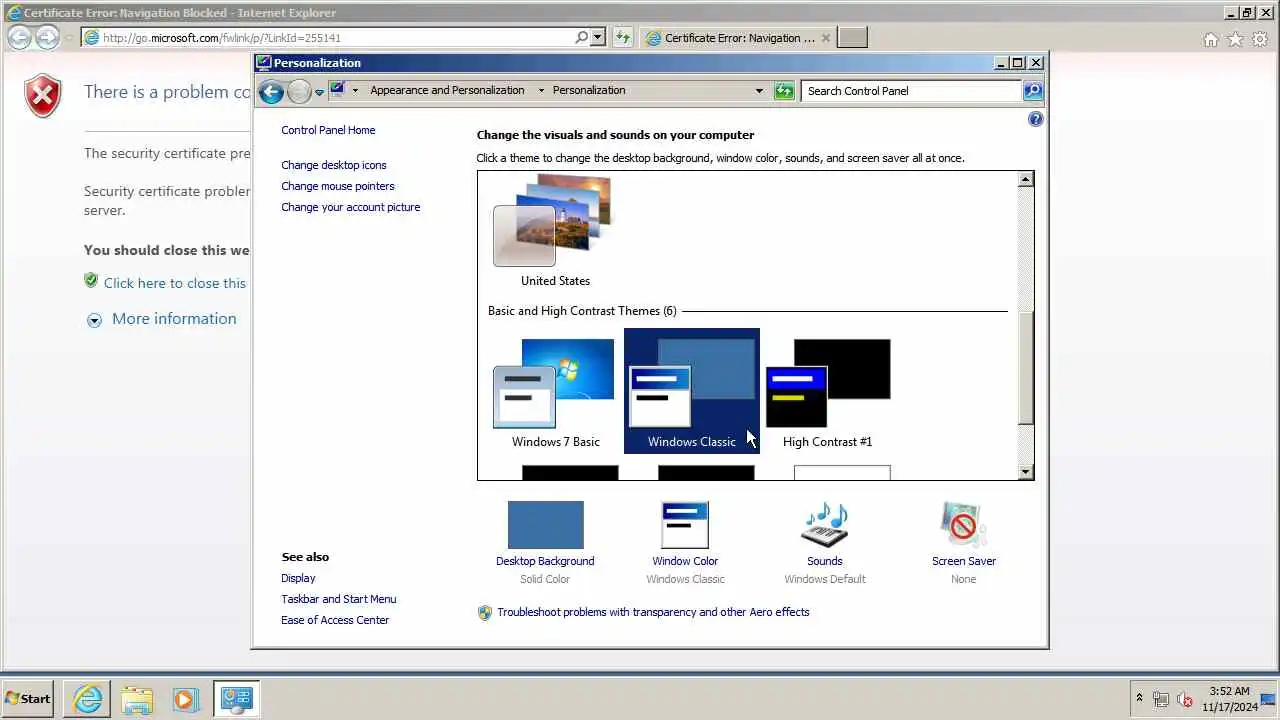Click theme list scroll up arrow
The height and width of the screenshot is (720, 1280).
click(1025, 180)
